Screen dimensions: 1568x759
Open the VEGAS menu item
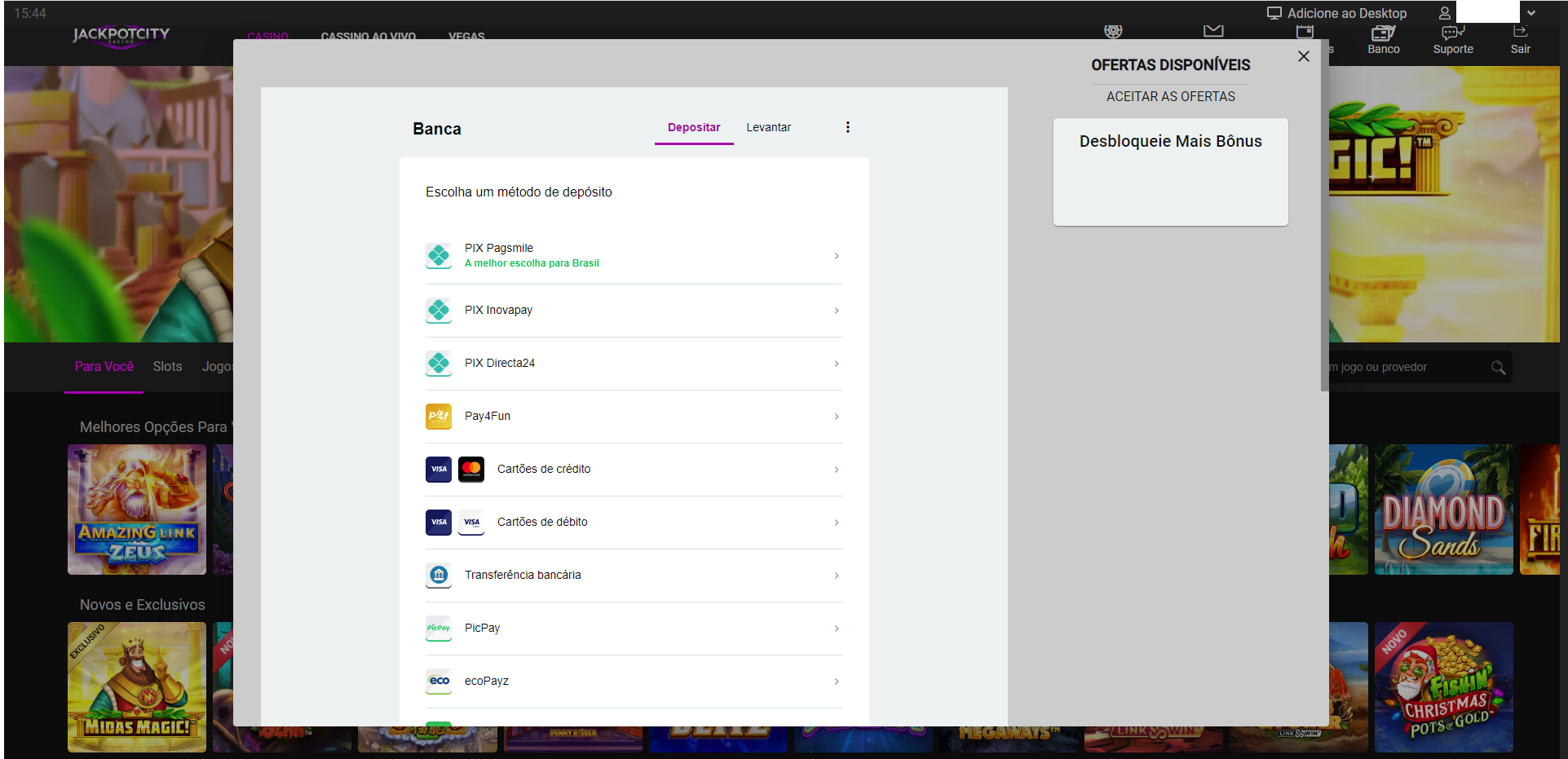click(466, 36)
